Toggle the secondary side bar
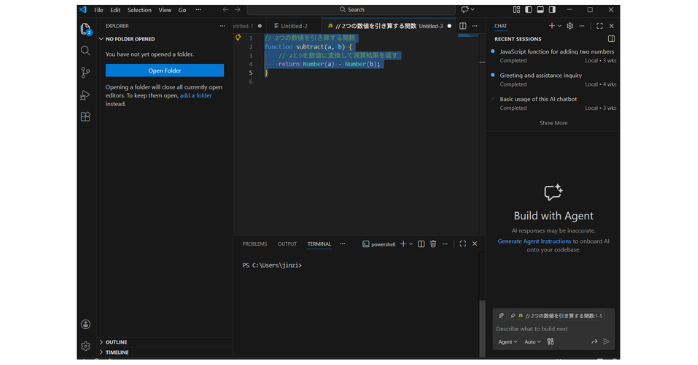The width and height of the screenshot is (698, 365). pyautogui.click(x=552, y=9)
